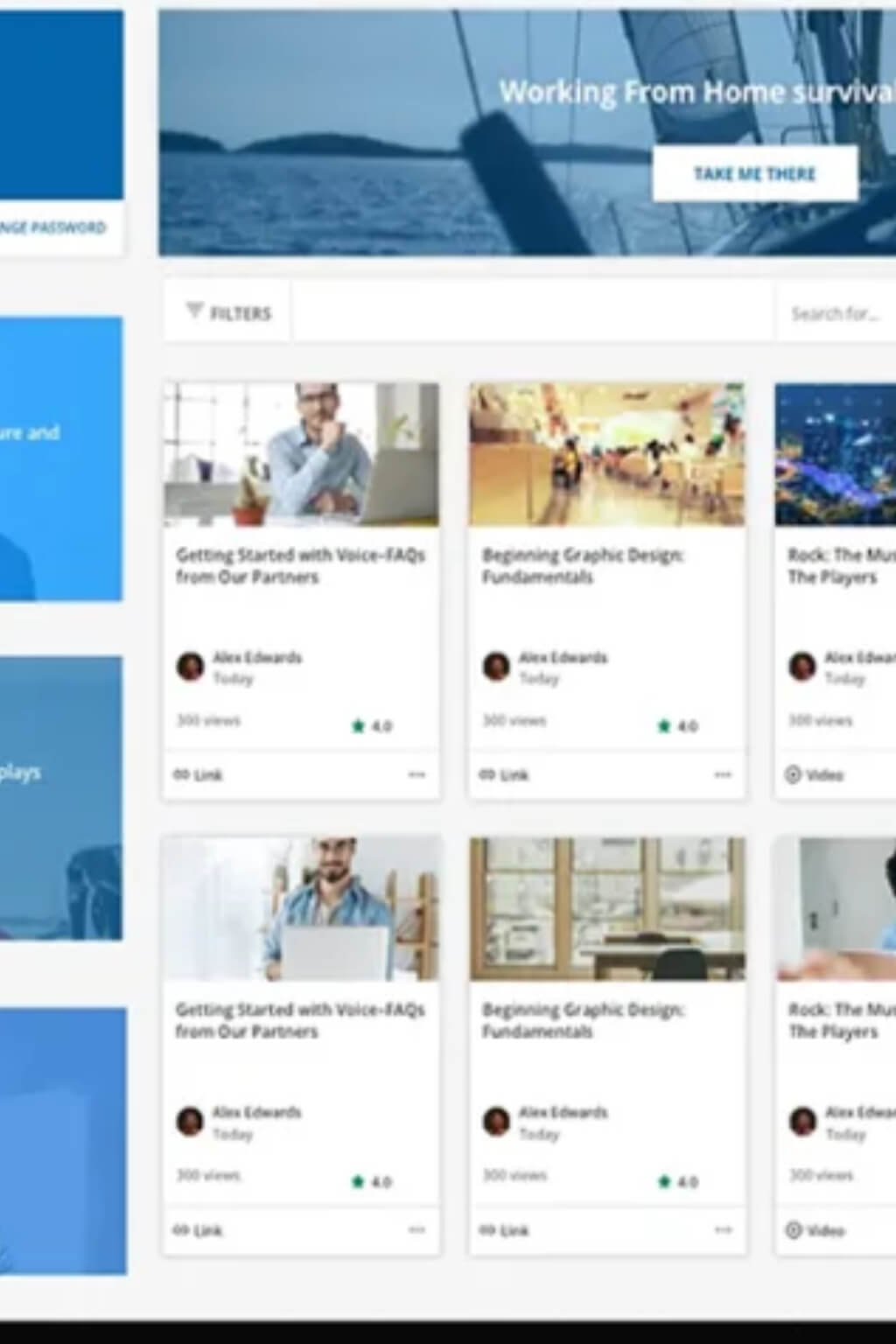
Task: Click the star rating on first-row Graphic Design card
Action: (664, 725)
